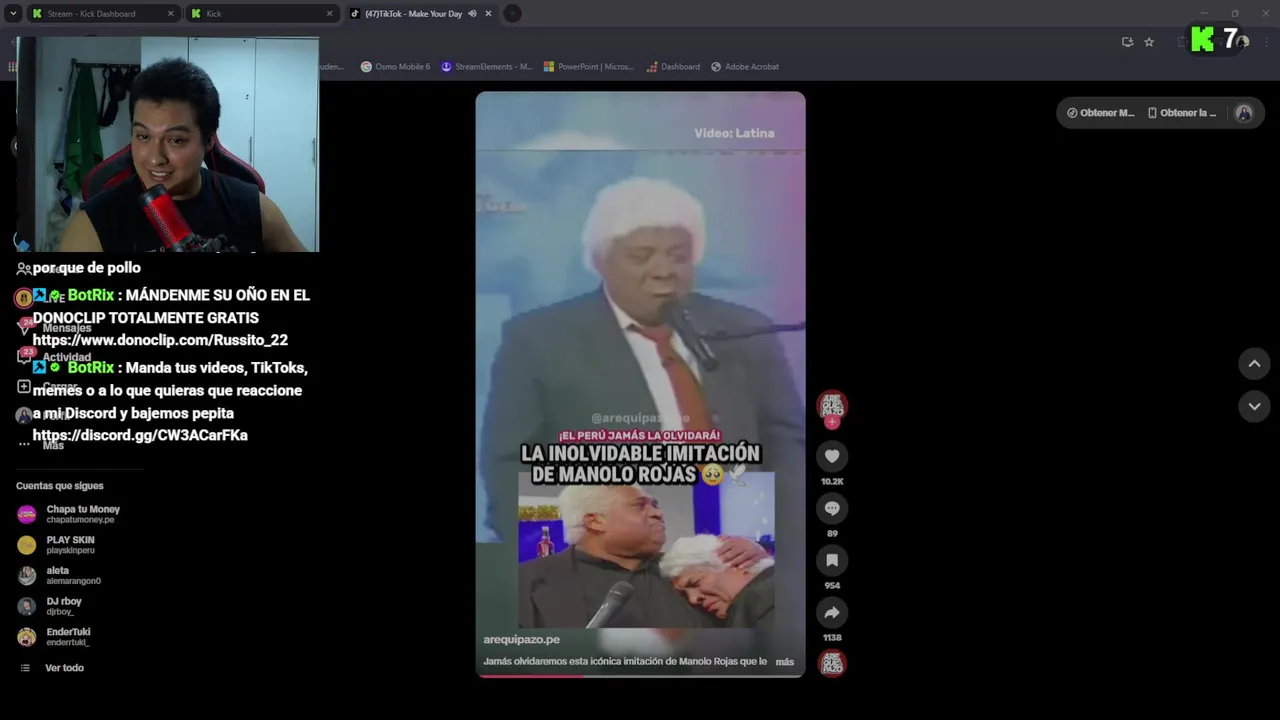
Task: Seek the video using the red progress bar
Action: click(640, 676)
